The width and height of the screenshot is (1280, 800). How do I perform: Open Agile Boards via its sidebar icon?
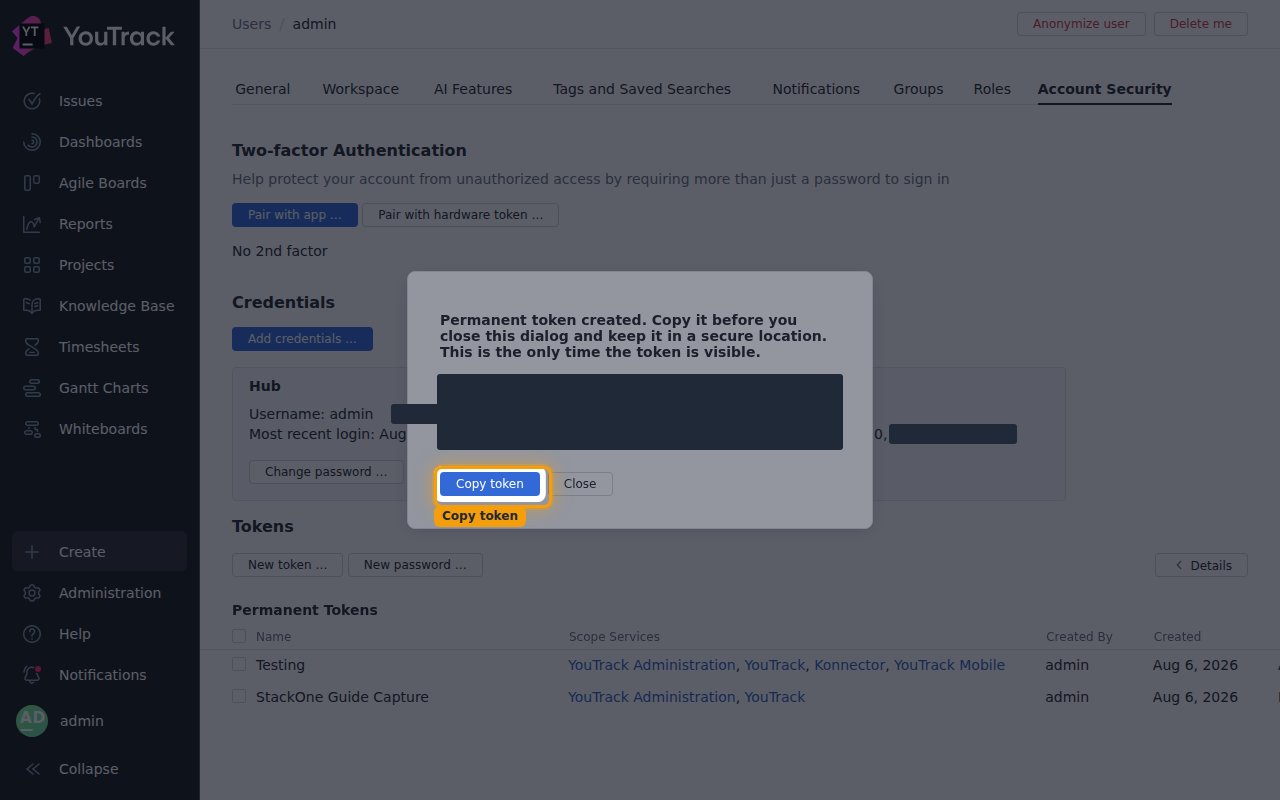point(32,183)
